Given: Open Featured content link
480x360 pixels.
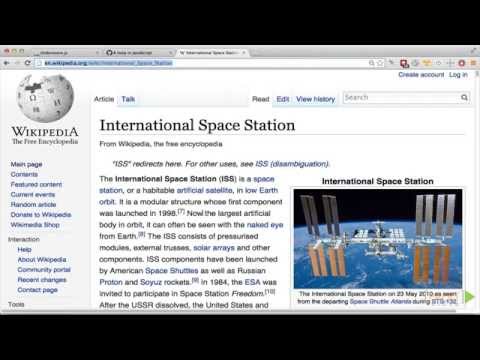Looking at the screenshot, I should tap(36, 184).
